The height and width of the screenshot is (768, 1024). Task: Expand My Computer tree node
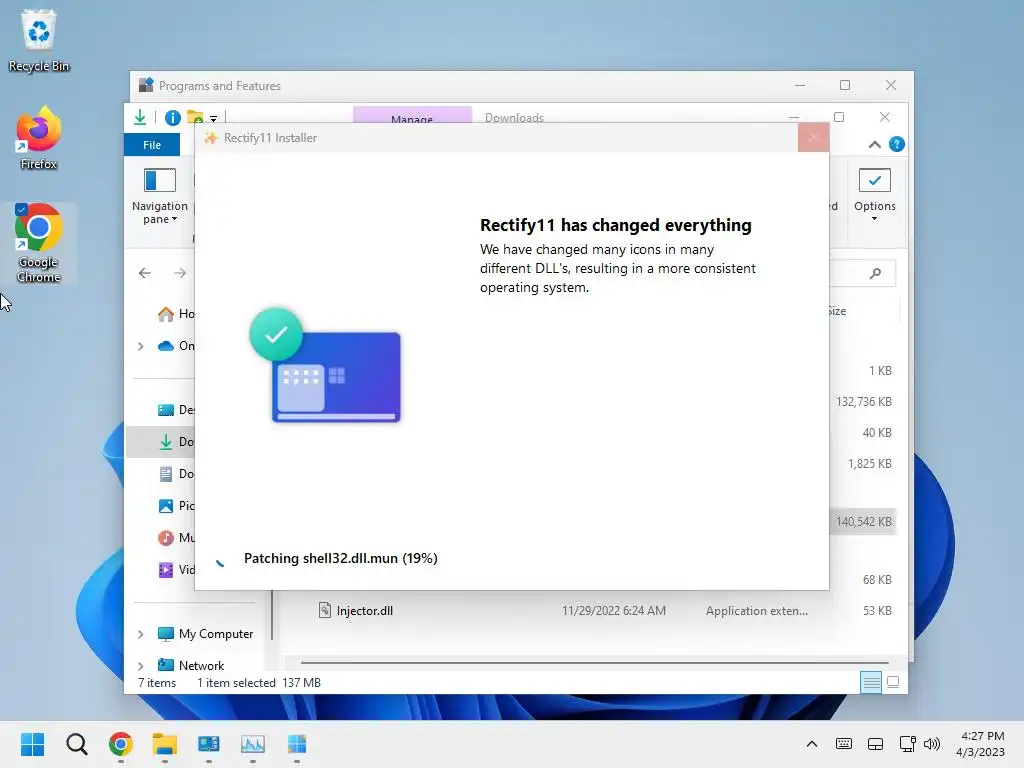point(140,634)
